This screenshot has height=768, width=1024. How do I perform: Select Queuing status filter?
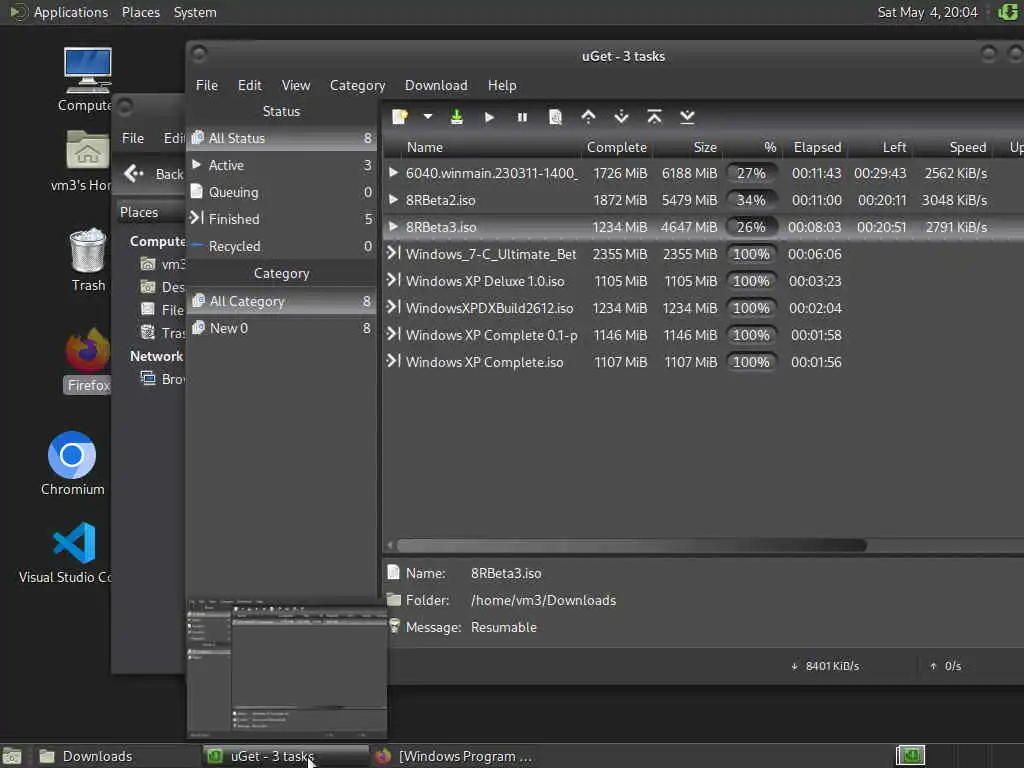pyautogui.click(x=281, y=192)
